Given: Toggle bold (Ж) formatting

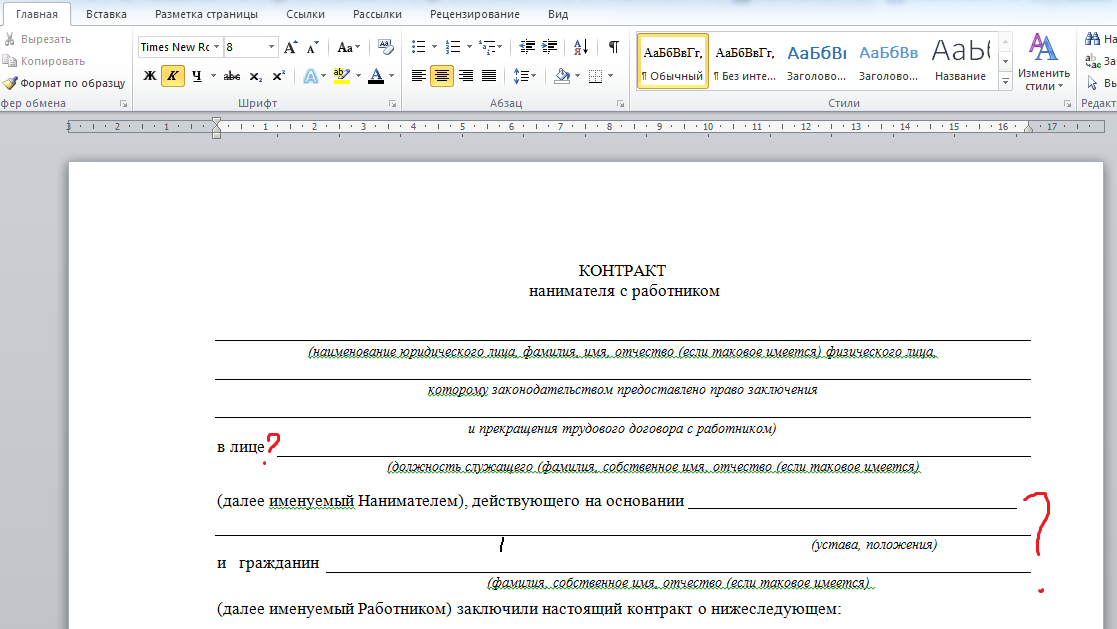Looking at the screenshot, I should (150, 76).
